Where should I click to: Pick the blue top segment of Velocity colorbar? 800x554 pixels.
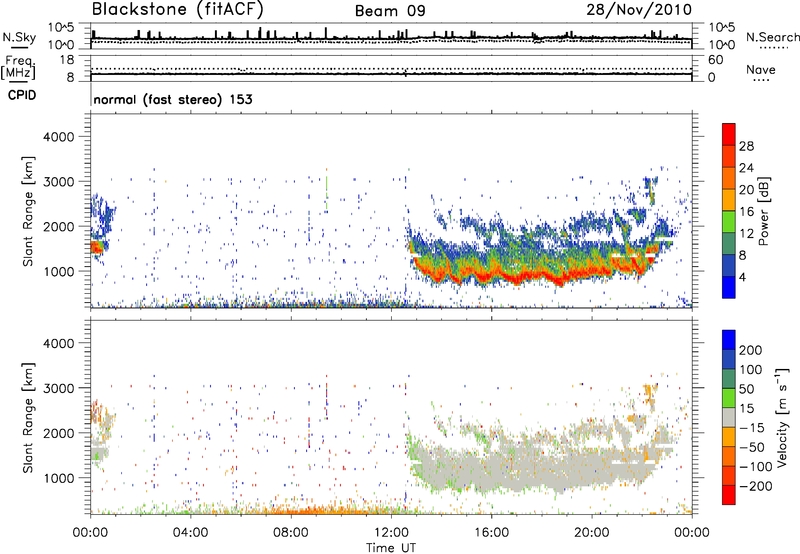point(729,340)
